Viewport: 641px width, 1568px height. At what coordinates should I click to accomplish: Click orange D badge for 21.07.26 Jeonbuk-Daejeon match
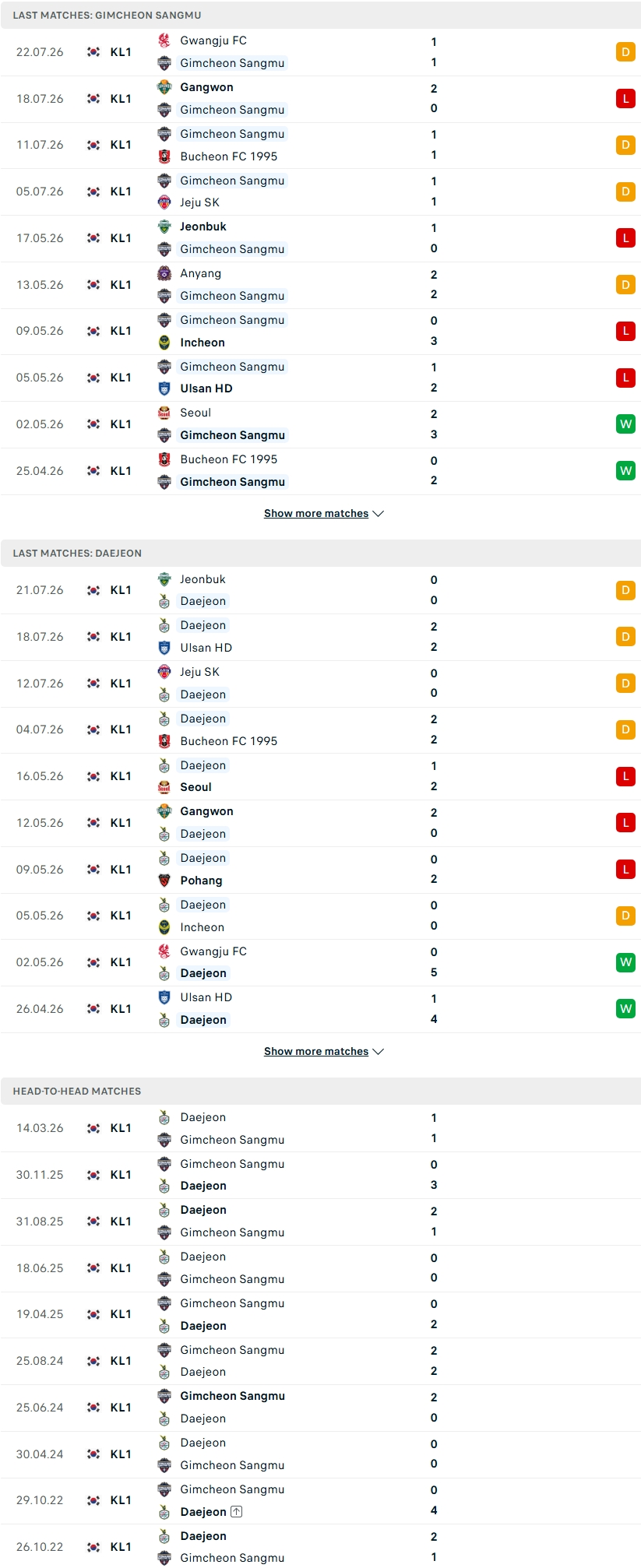click(625, 590)
